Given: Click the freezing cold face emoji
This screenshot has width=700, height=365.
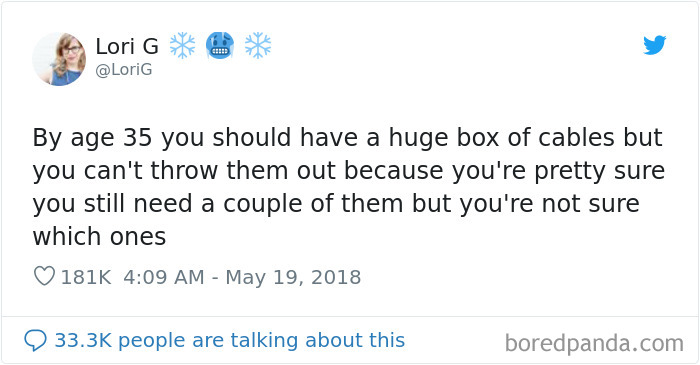Looking at the screenshot, I should click(220, 46).
